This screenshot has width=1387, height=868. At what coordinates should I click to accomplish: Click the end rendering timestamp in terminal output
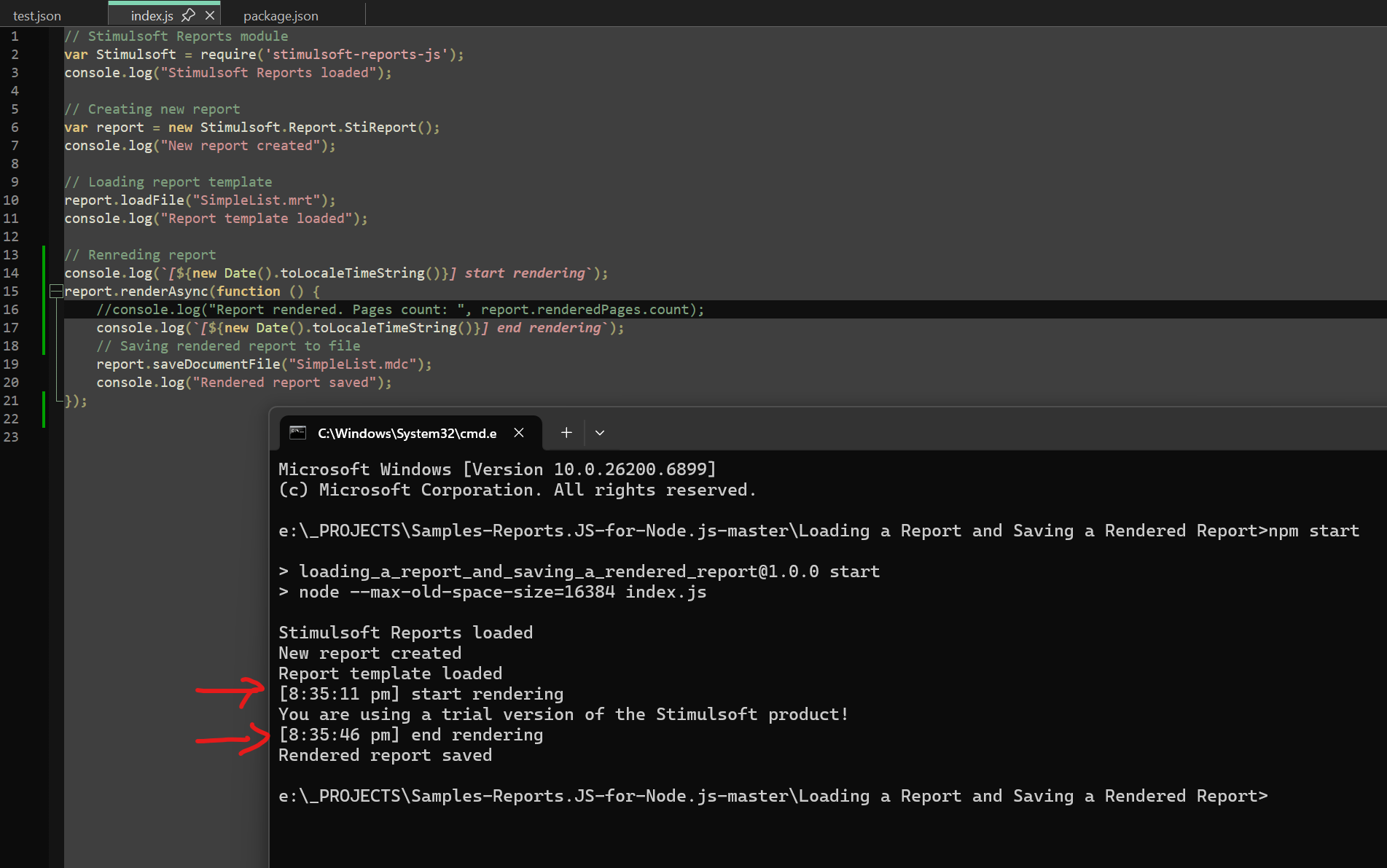click(340, 735)
